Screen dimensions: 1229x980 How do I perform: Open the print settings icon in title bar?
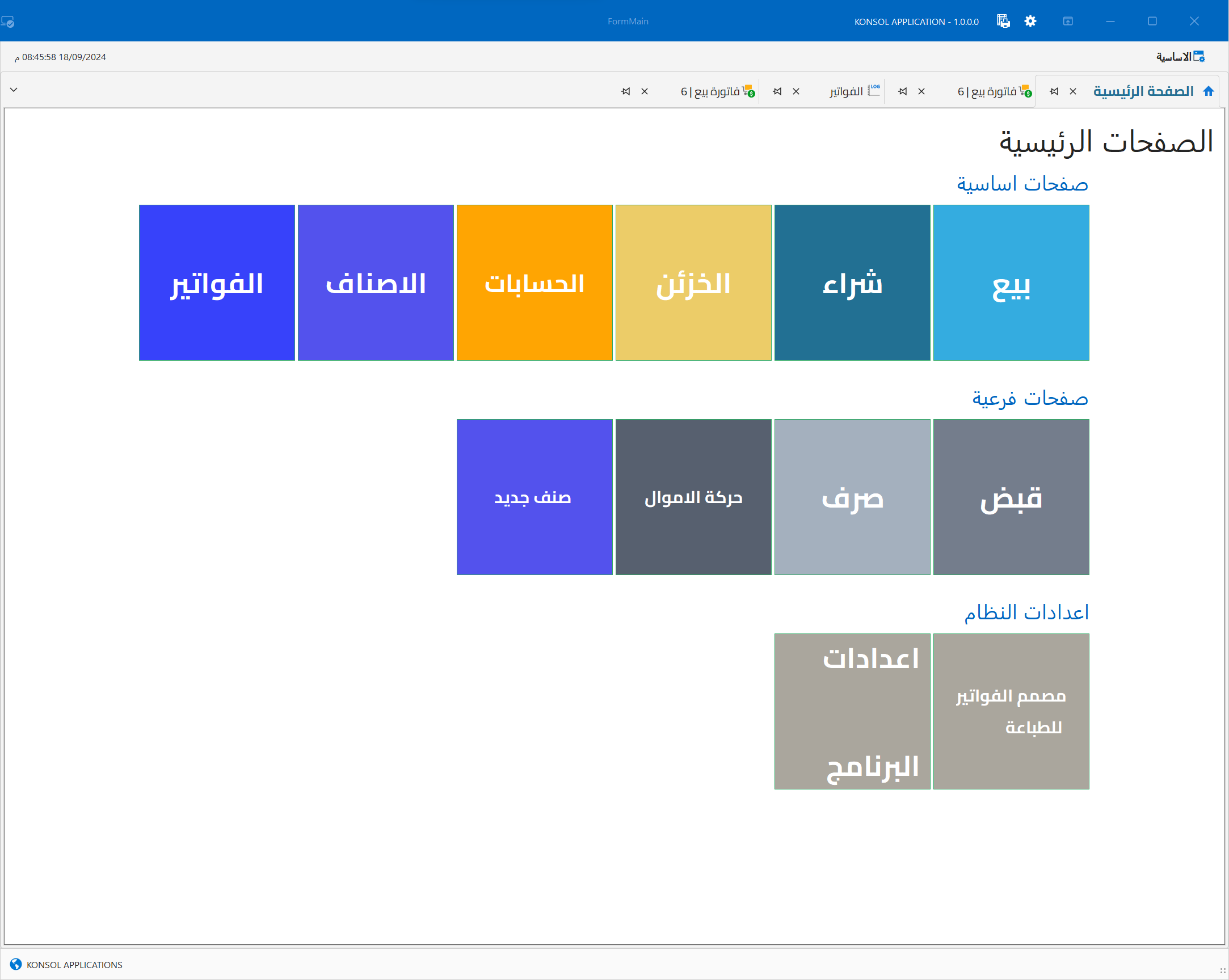coord(1003,21)
